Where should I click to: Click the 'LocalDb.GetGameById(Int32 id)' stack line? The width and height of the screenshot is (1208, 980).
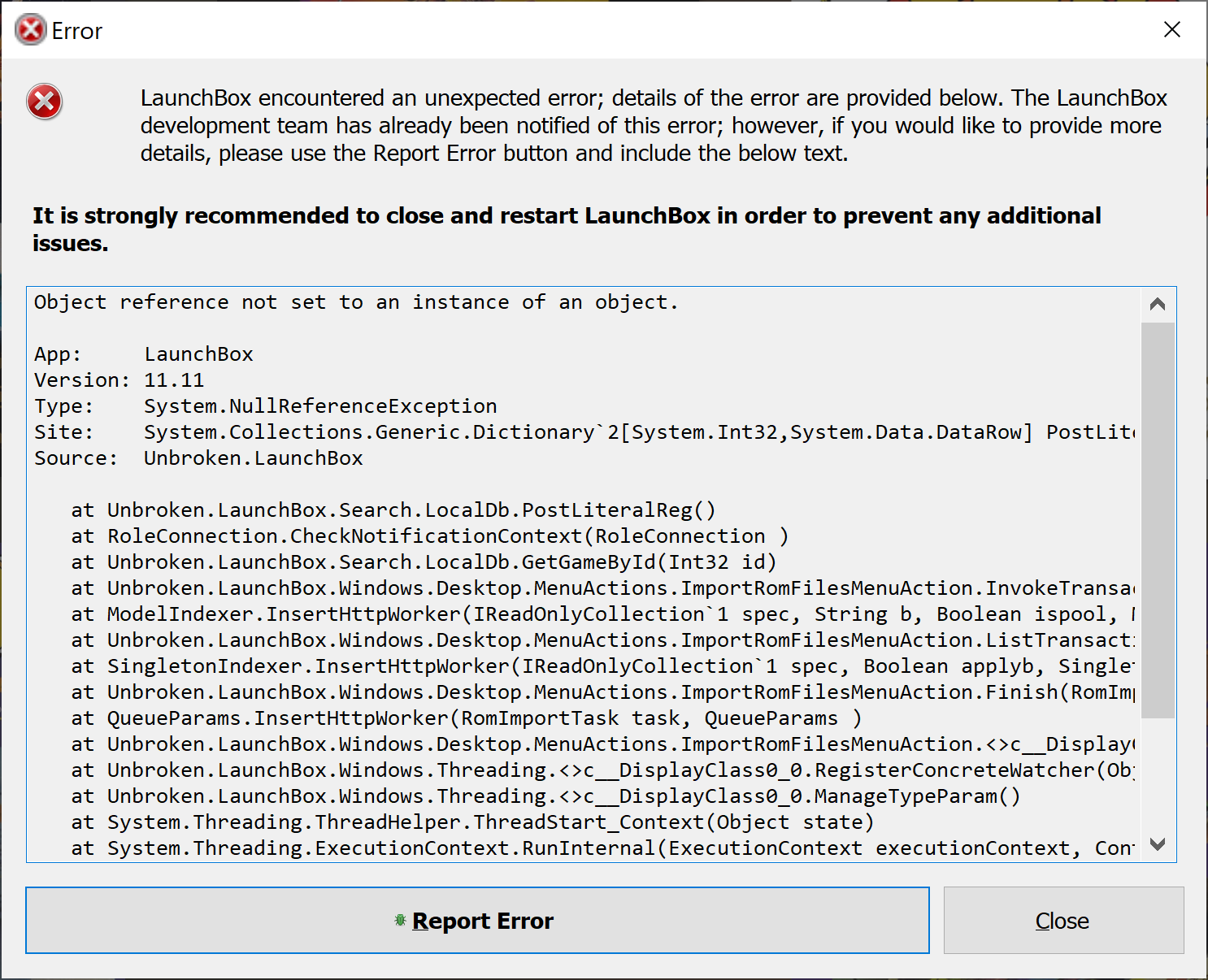point(424,562)
